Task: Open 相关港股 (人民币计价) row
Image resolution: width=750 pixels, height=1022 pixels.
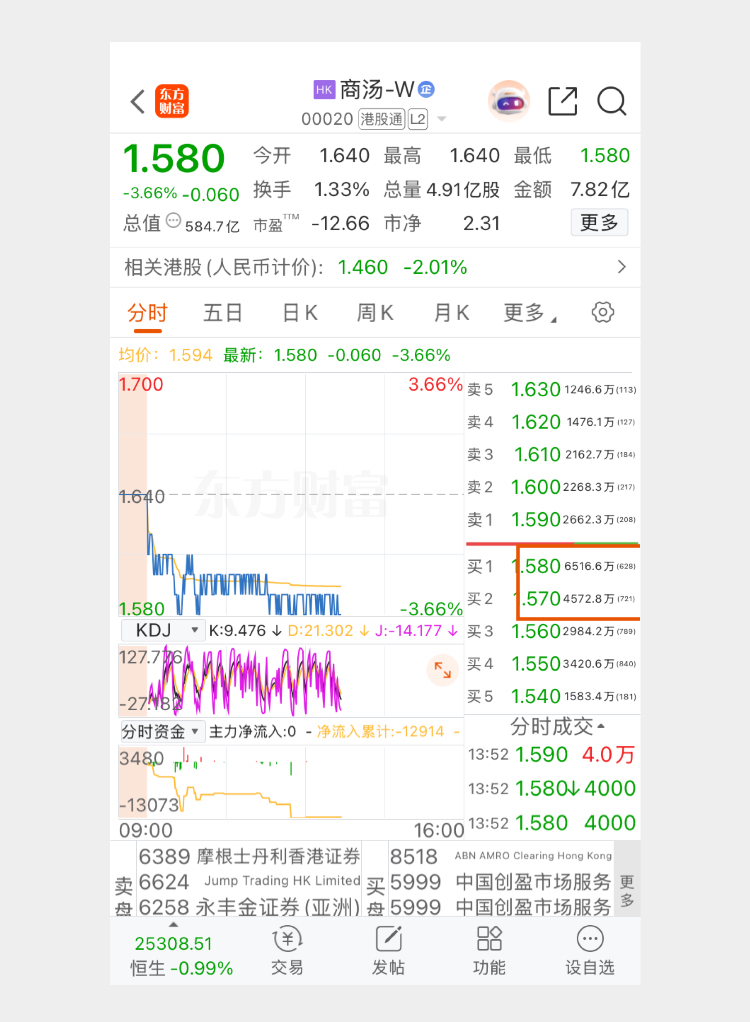Action: click(375, 267)
